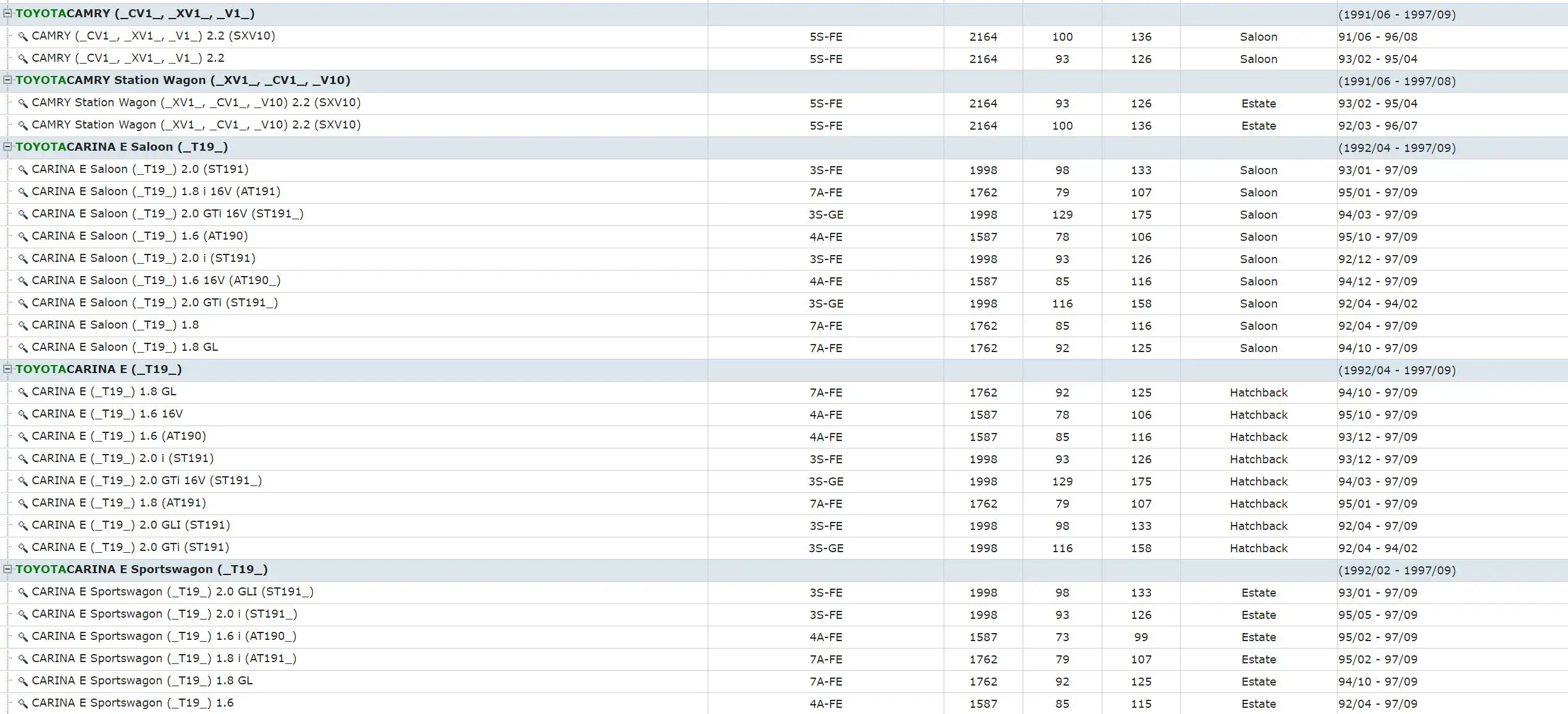Click the TOYOTA CARINA E Saloon (_T19_) header label
Screen dimensions: 1568x714
[122, 147]
